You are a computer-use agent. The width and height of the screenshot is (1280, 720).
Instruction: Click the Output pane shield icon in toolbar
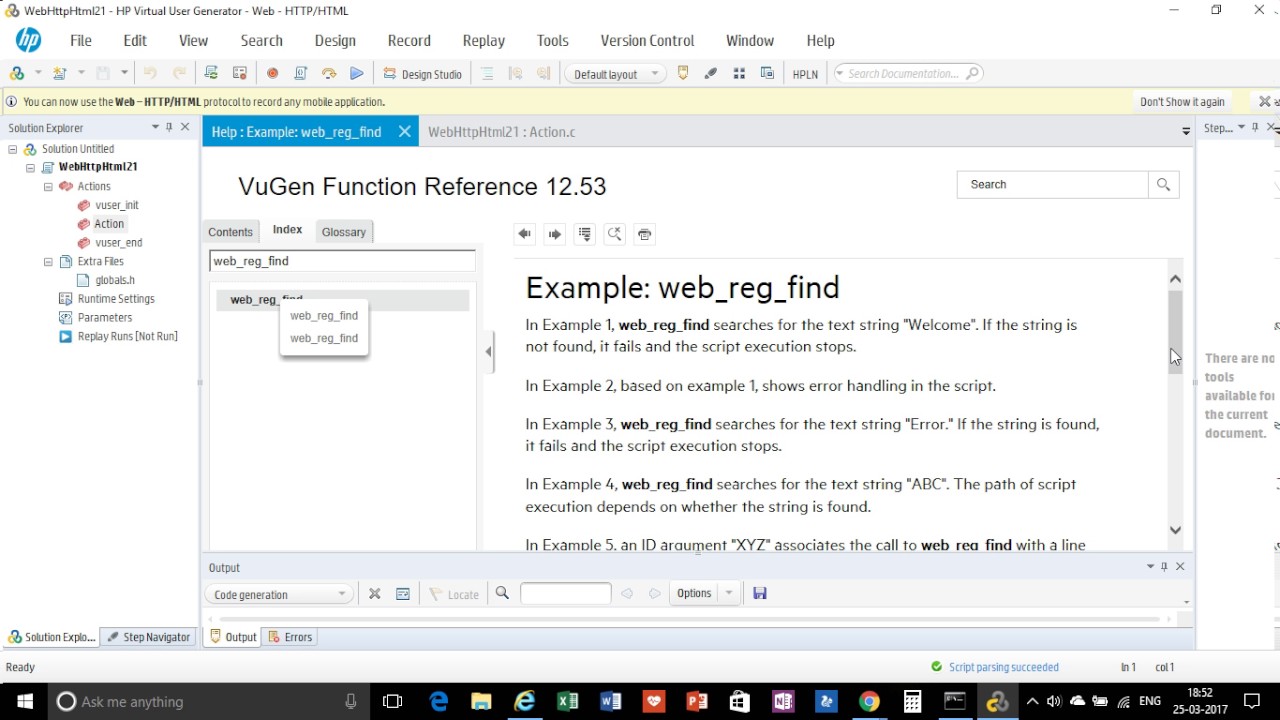[684, 73]
